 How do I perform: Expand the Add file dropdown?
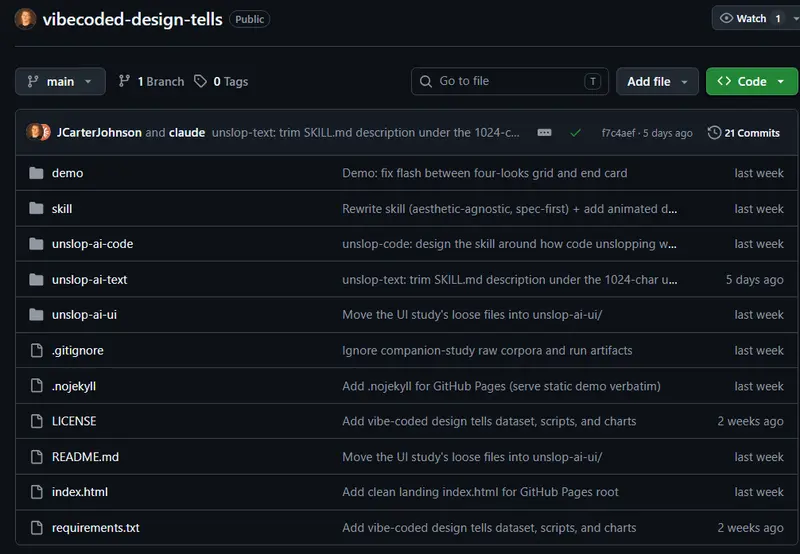click(x=657, y=82)
